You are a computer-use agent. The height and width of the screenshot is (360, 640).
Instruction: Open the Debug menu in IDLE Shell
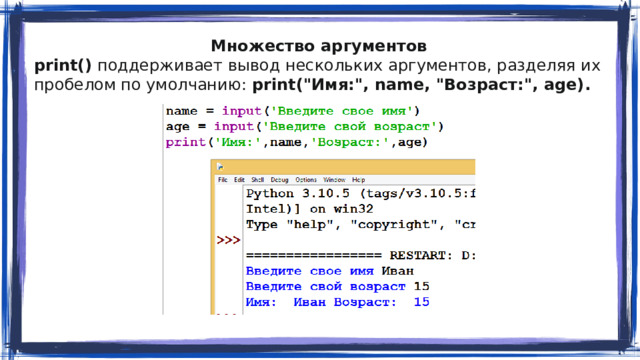pyautogui.click(x=280, y=180)
